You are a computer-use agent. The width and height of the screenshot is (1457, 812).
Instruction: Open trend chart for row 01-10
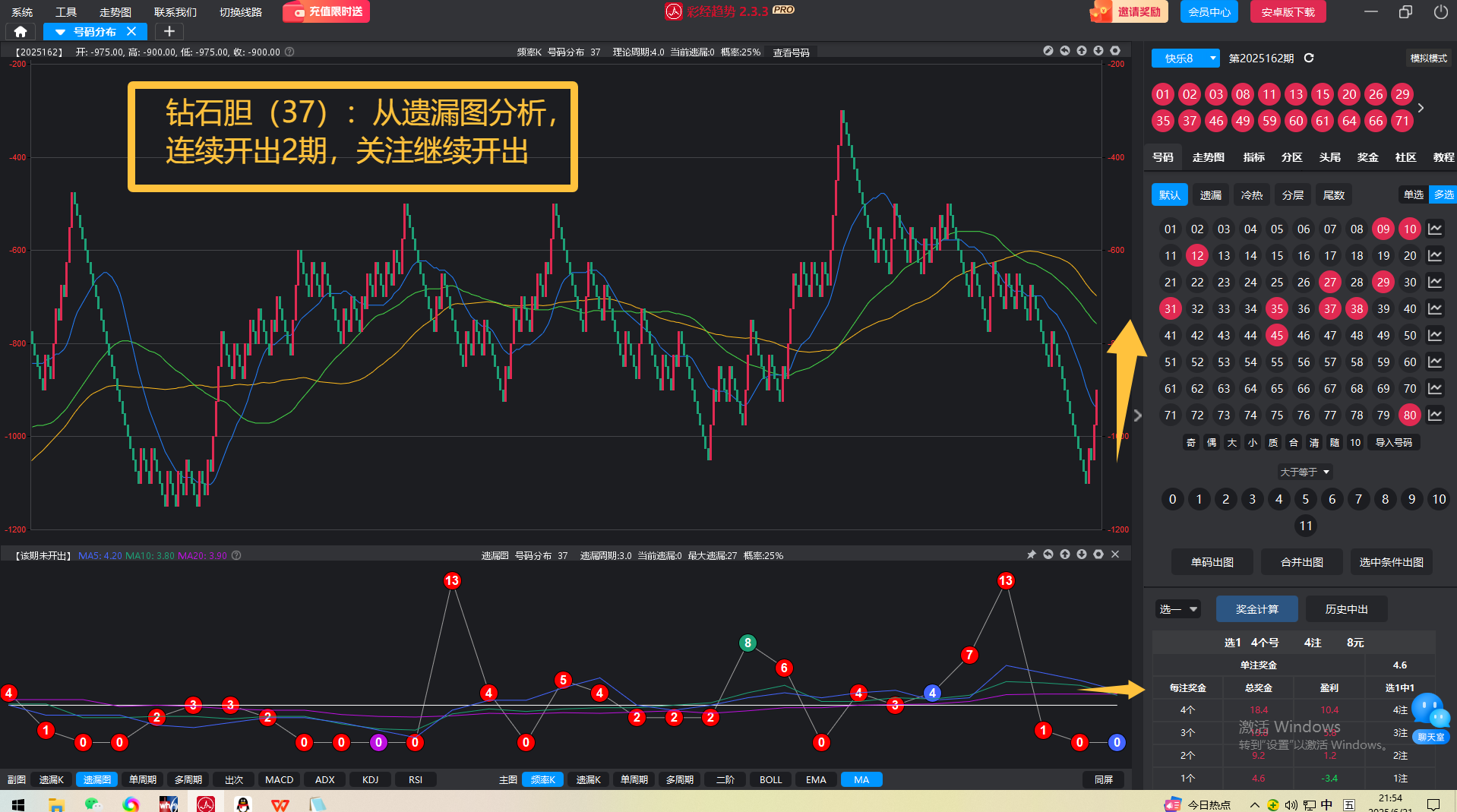(x=1435, y=229)
